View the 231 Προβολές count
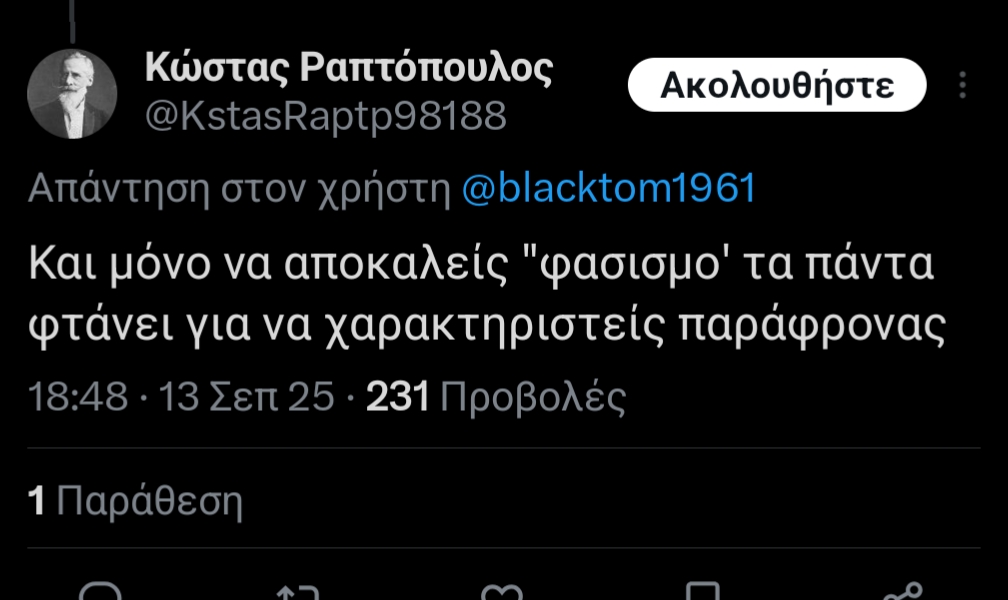This screenshot has width=1008, height=600. click(x=496, y=396)
